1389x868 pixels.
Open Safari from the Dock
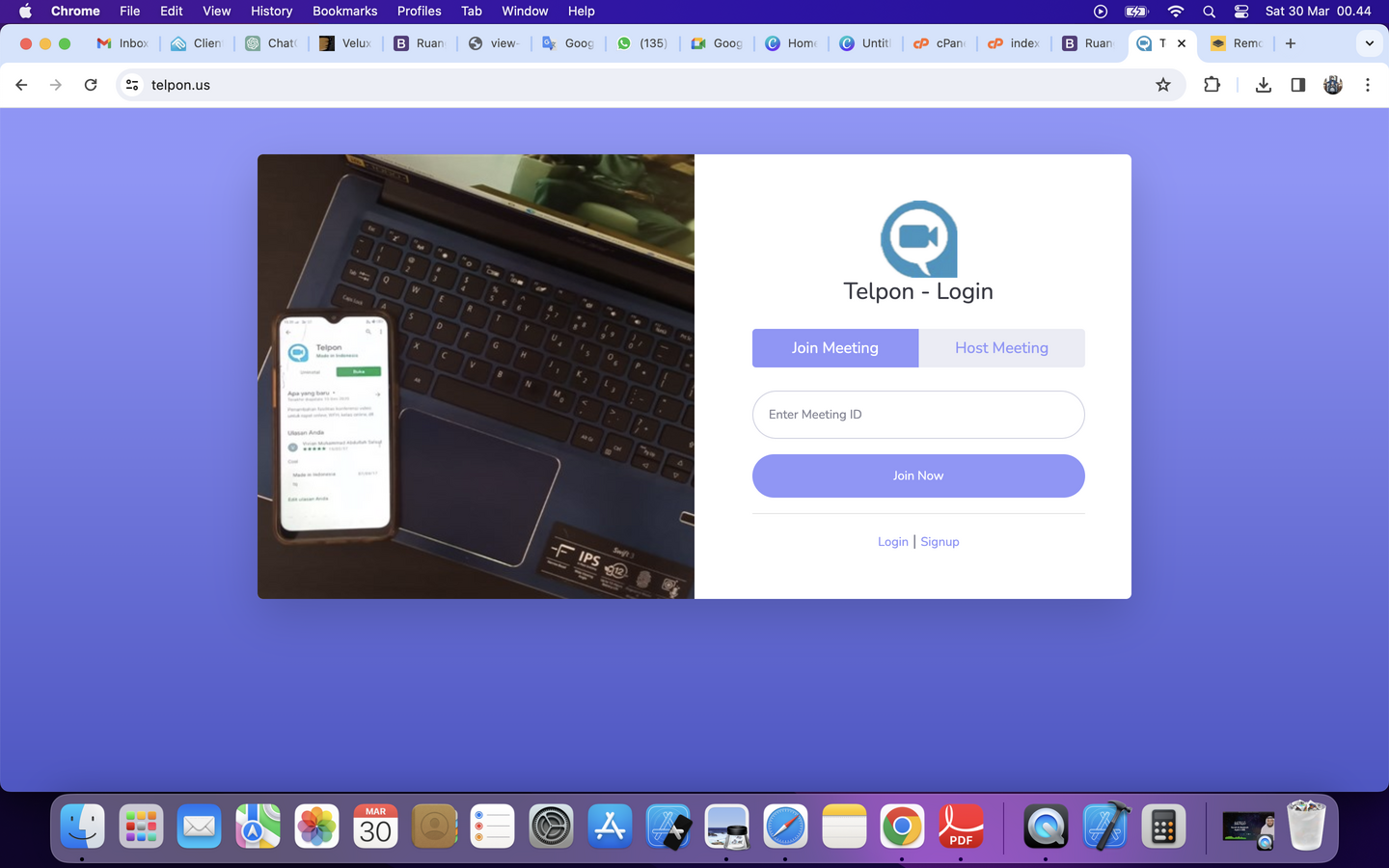(x=785, y=827)
